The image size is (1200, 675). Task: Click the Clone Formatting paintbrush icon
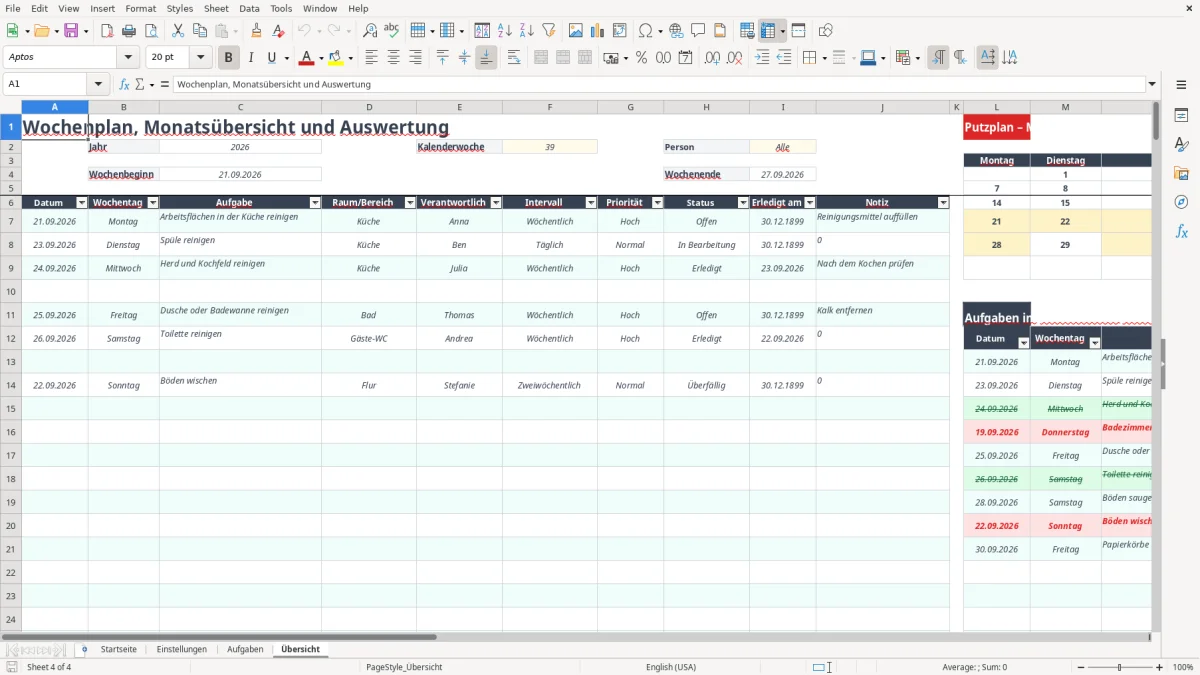(257, 31)
